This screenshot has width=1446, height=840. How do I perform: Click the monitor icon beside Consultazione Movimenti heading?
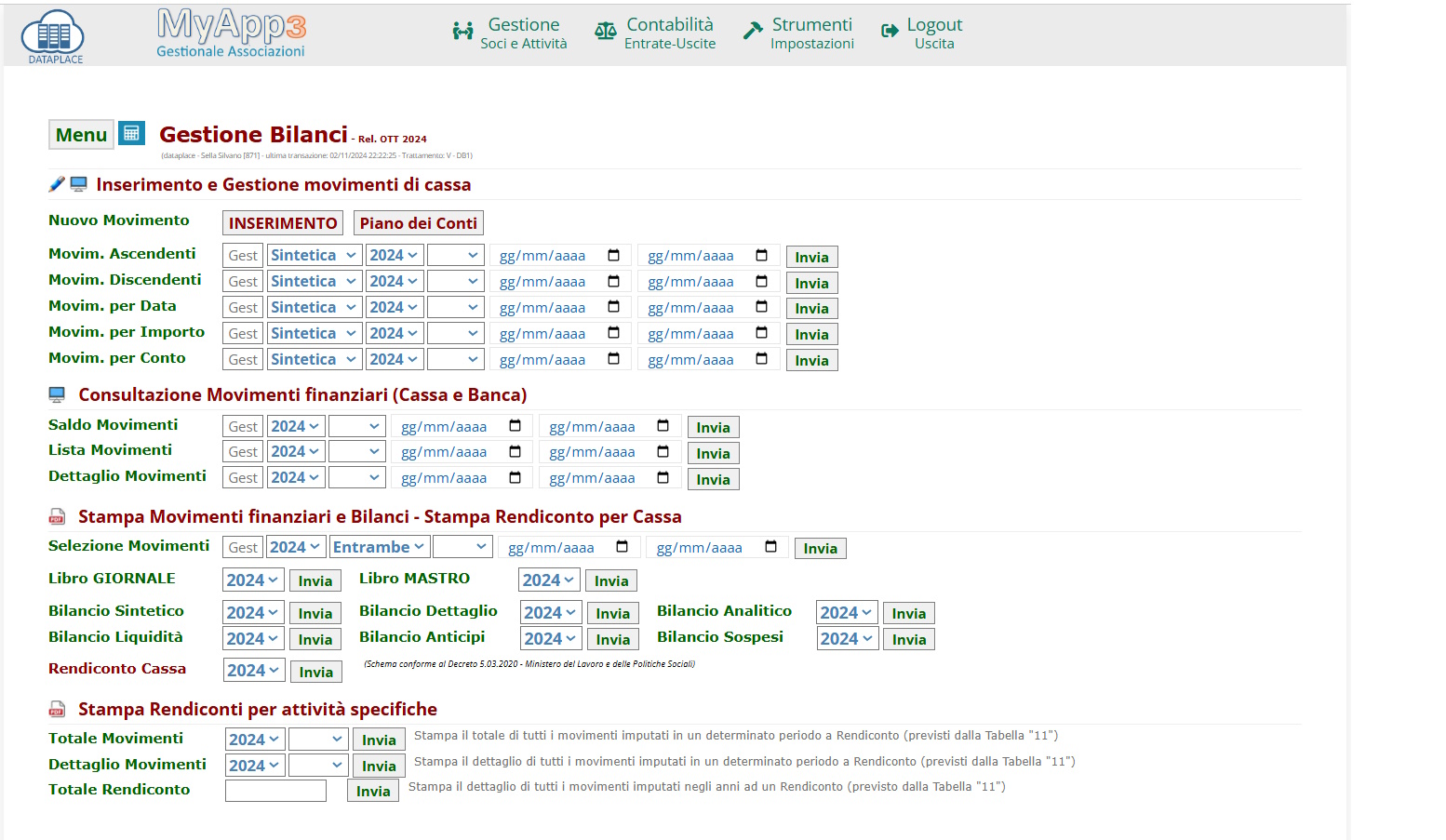click(57, 394)
